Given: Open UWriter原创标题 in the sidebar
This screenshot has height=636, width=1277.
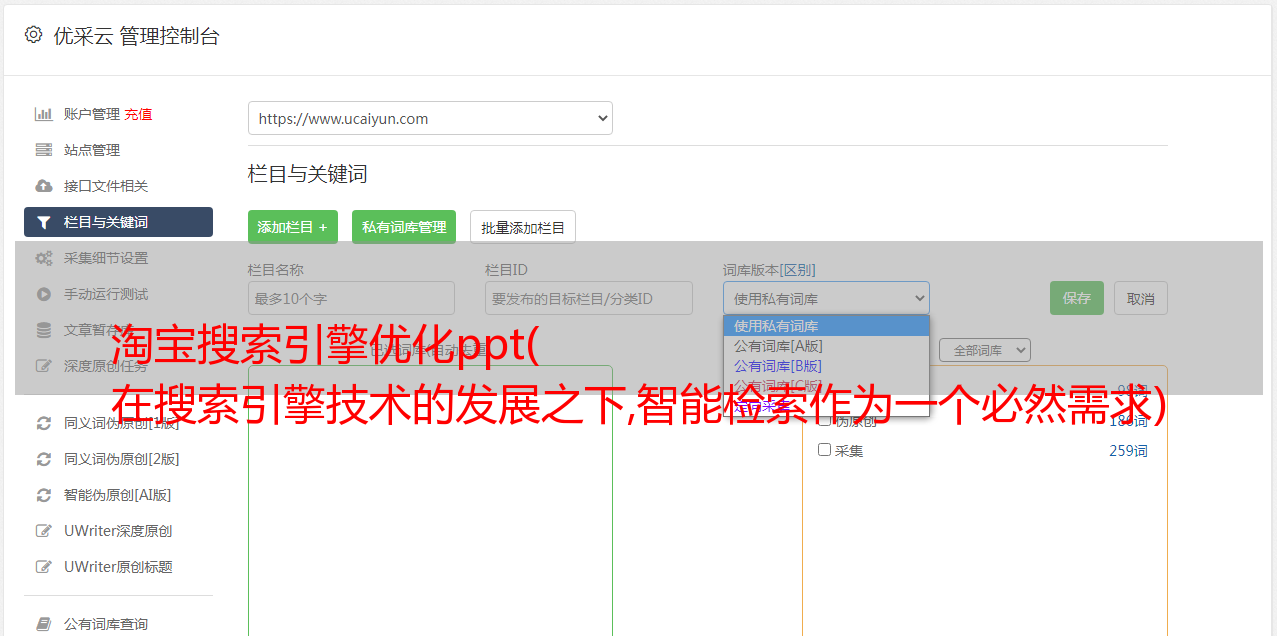Looking at the screenshot, I should click(x=118, y=567).
